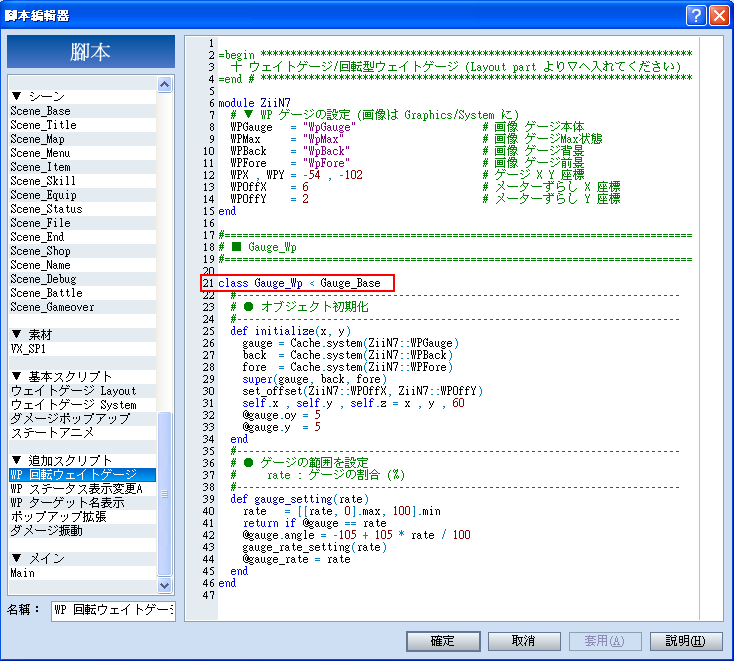Click the 'gauge_rate_setting(rate)' line

[315, 547]
